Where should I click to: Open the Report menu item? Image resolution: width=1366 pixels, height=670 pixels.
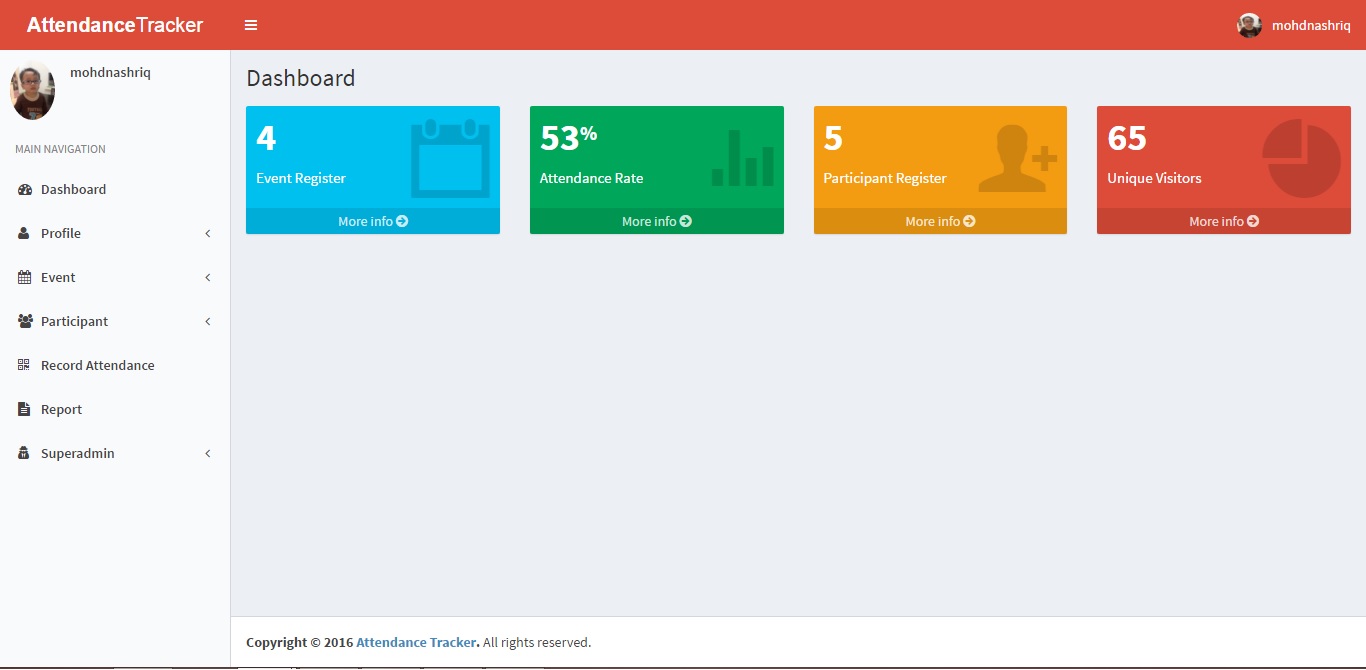click(61, 409)
